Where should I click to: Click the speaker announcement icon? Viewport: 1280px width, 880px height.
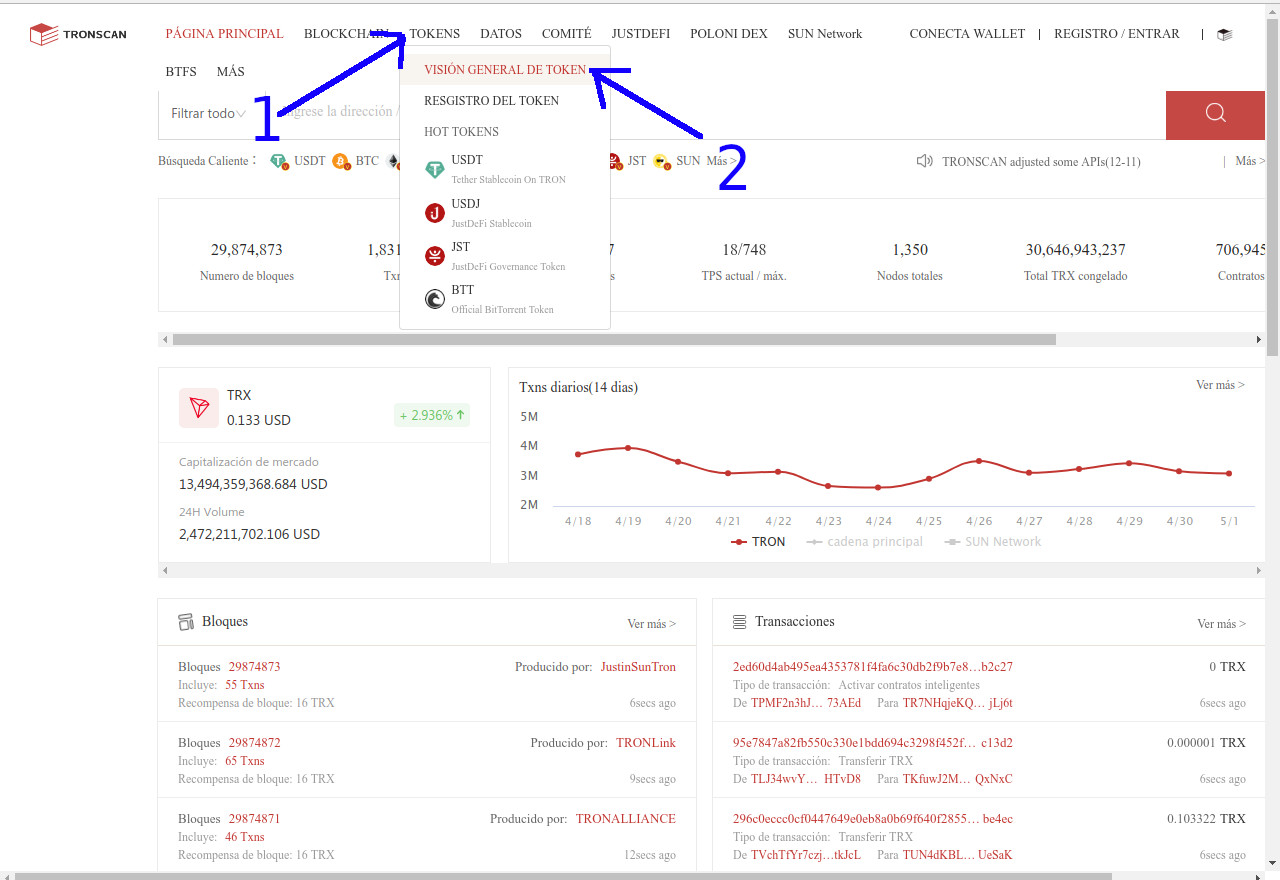925,161
